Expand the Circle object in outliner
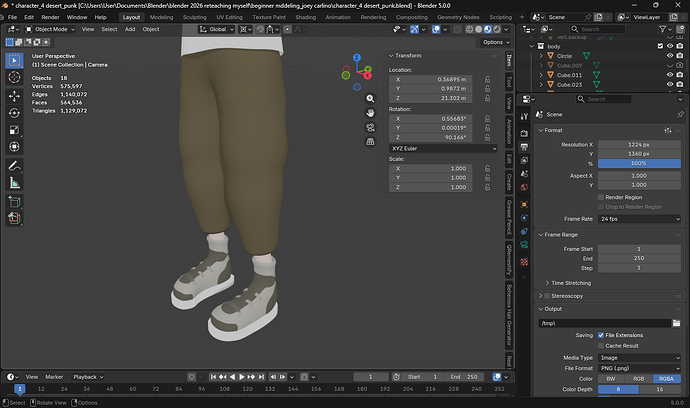The width and height of the screenshot is (690, 408). 541,56
